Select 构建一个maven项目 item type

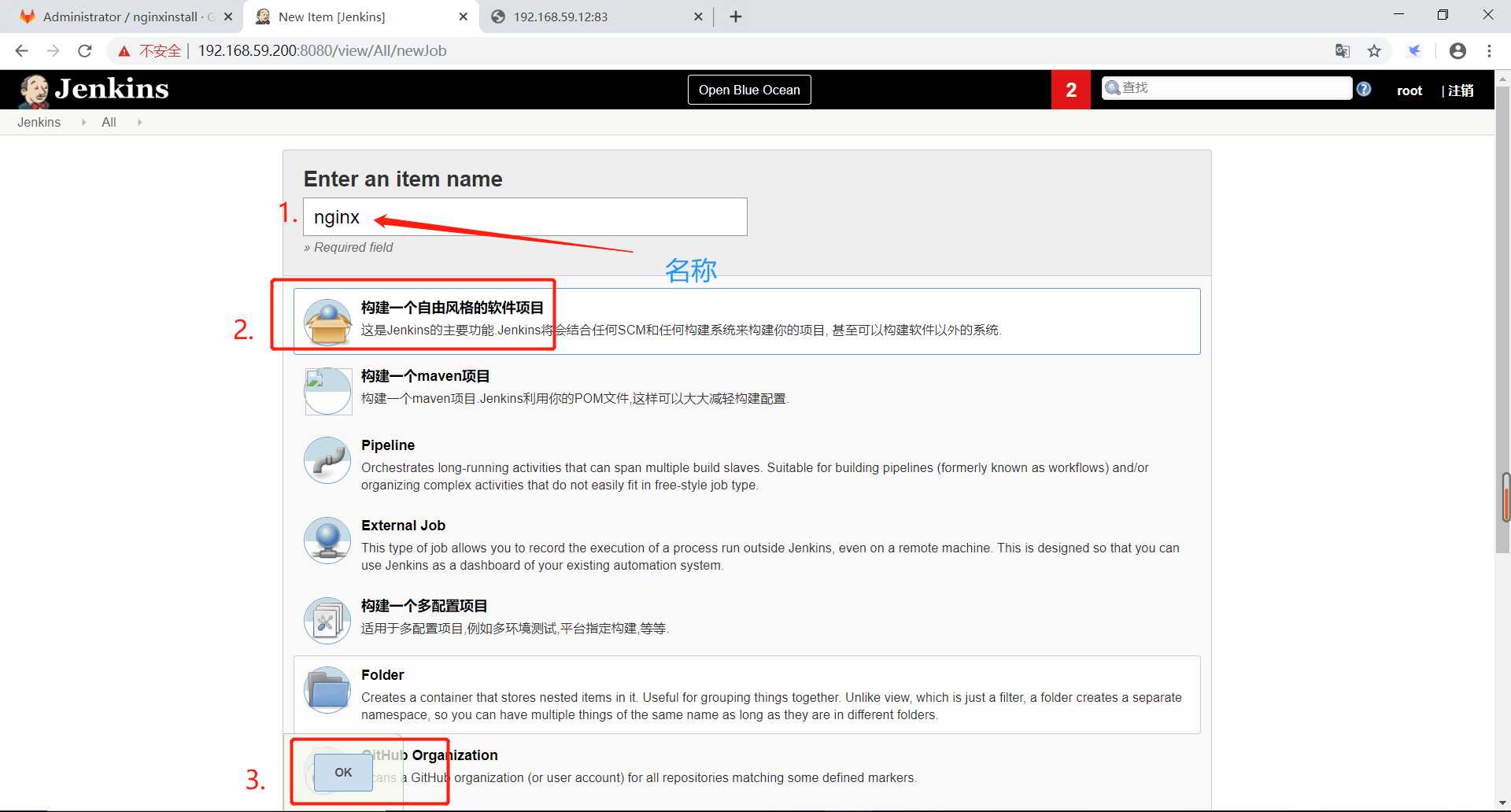[x=747, y=390]
